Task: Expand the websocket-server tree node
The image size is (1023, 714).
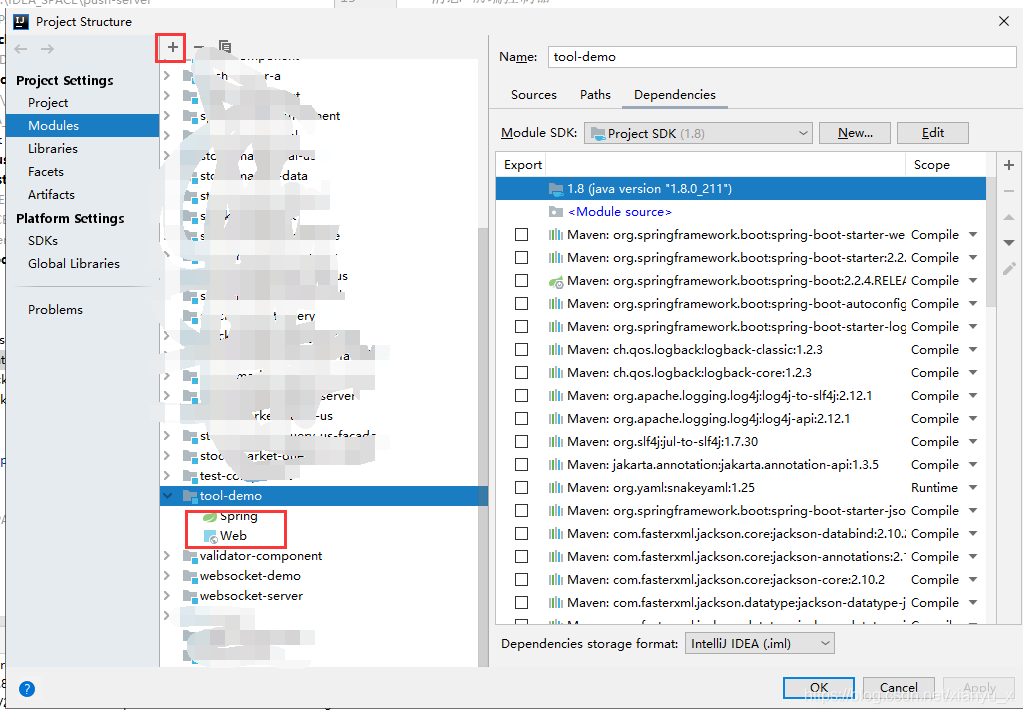Action: click(x=168, y=596)
